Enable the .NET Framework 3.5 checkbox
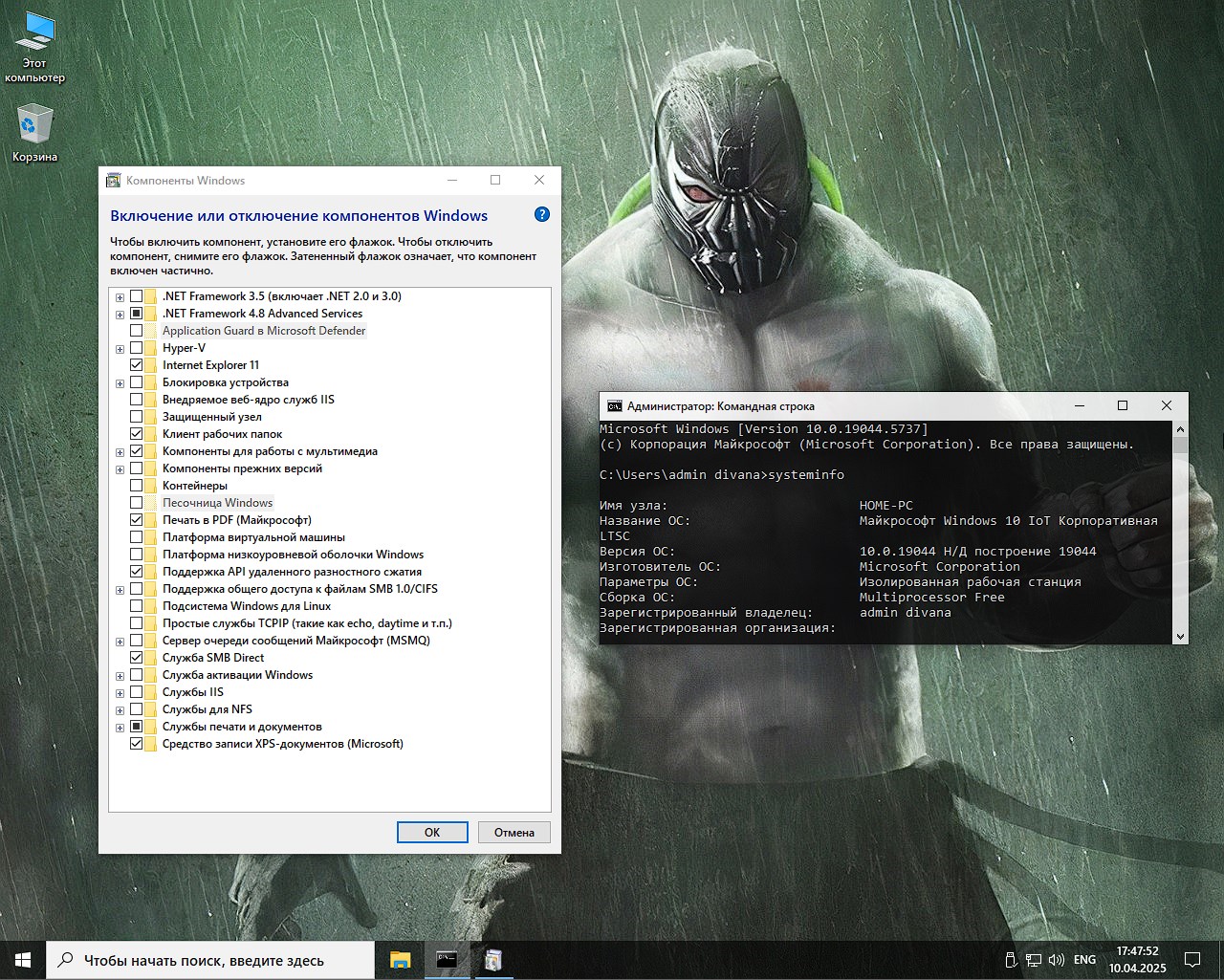Screen dimensions: 1224x980 coord(136,296)
